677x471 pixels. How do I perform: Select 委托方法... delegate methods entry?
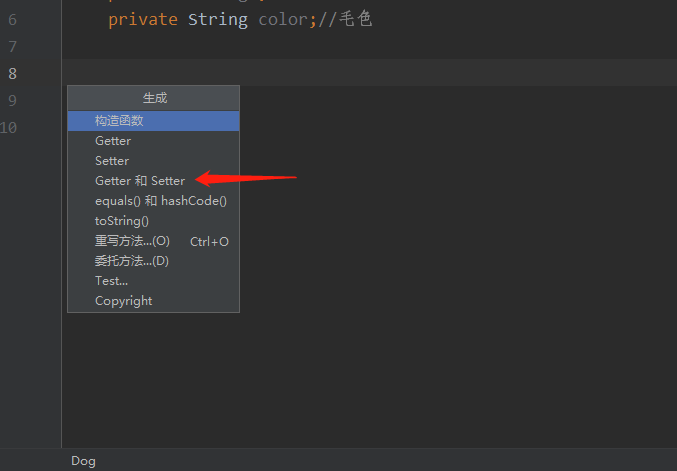[x=132, y=261]
